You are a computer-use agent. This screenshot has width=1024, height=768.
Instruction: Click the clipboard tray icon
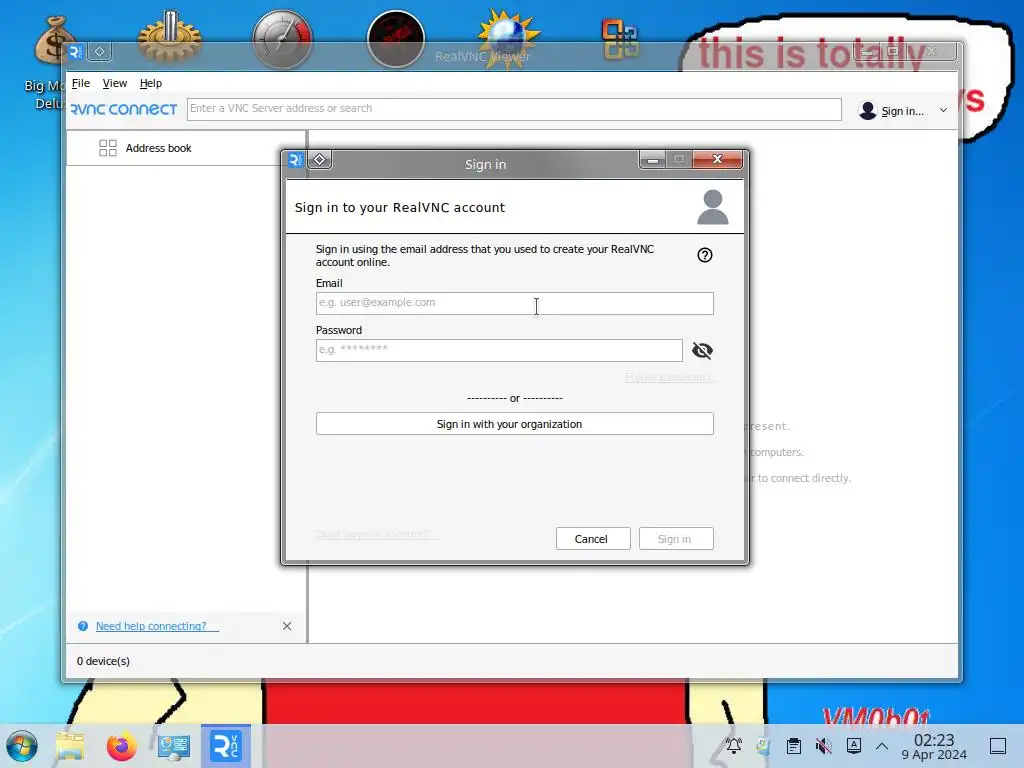pyautogui.click(x=793, y=746)
